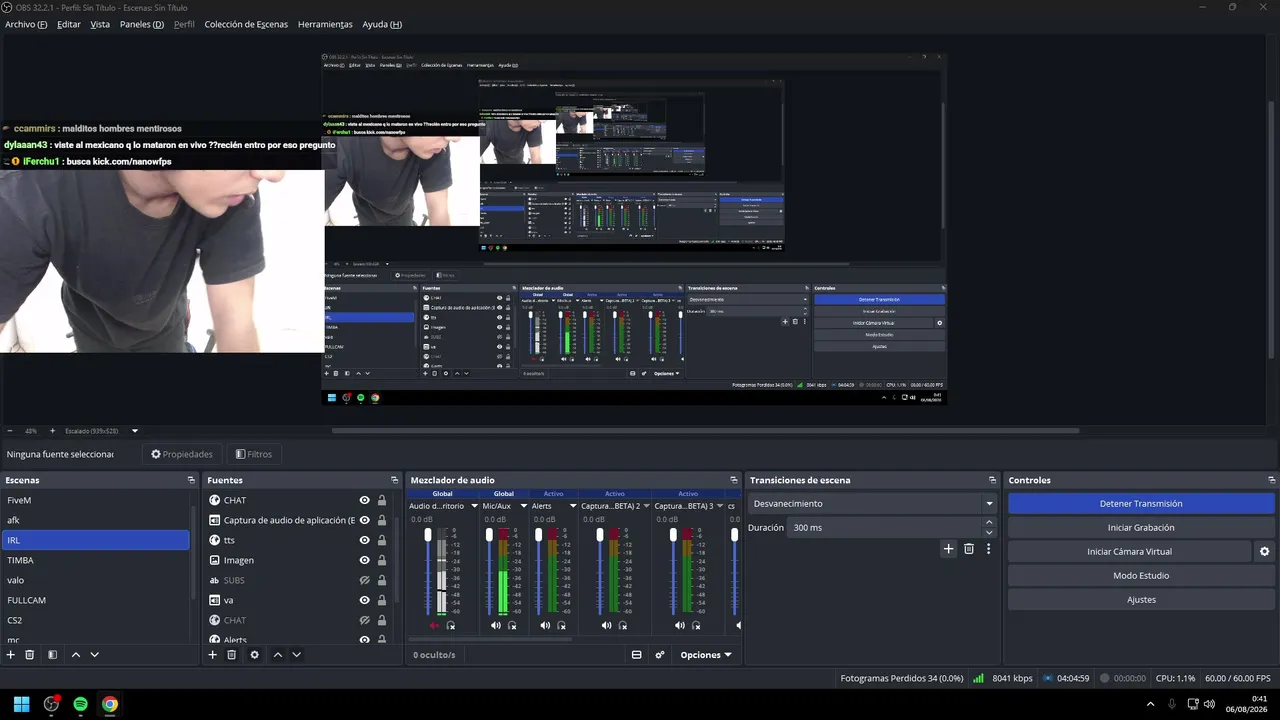Open the Archivo menu
Image resolution: width=1280 pixels, height=720 pixels.
(x=26, y=24)
